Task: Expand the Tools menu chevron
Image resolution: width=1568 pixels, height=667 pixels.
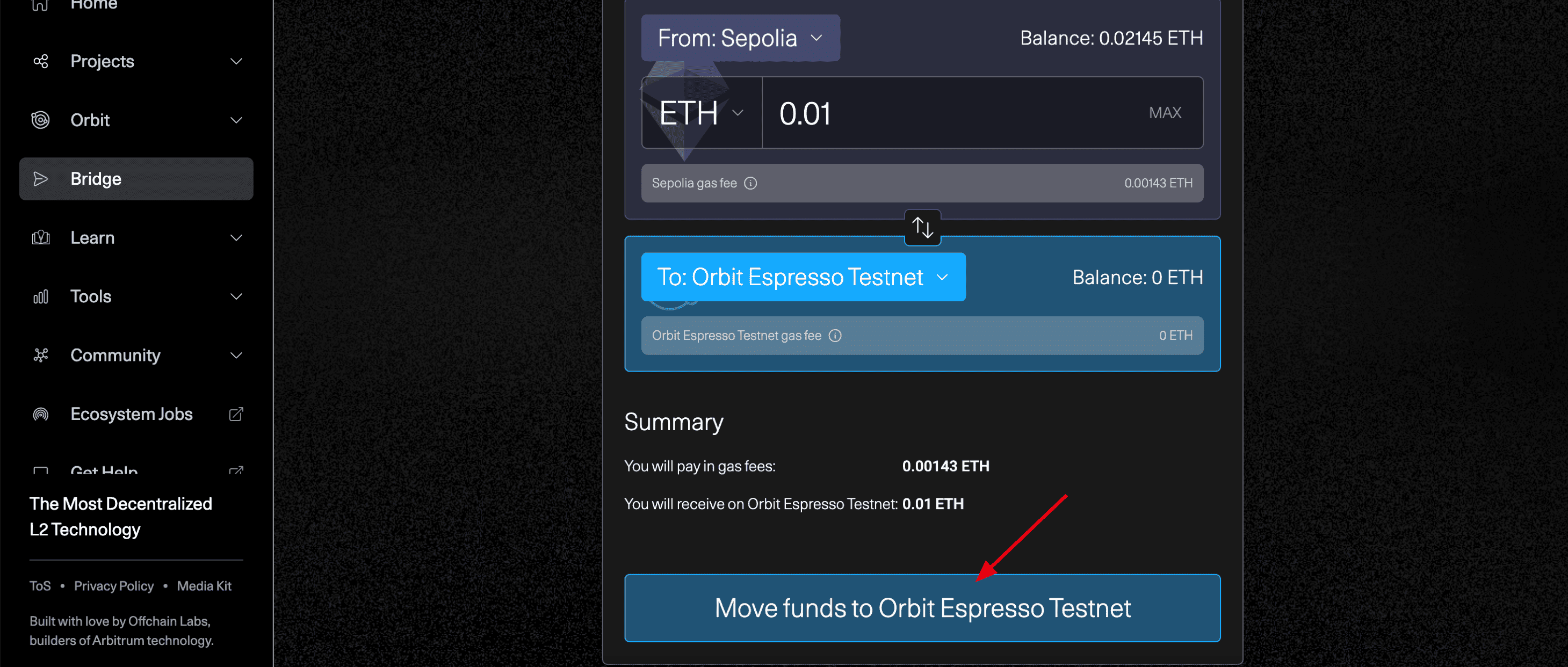Action: 236,297
